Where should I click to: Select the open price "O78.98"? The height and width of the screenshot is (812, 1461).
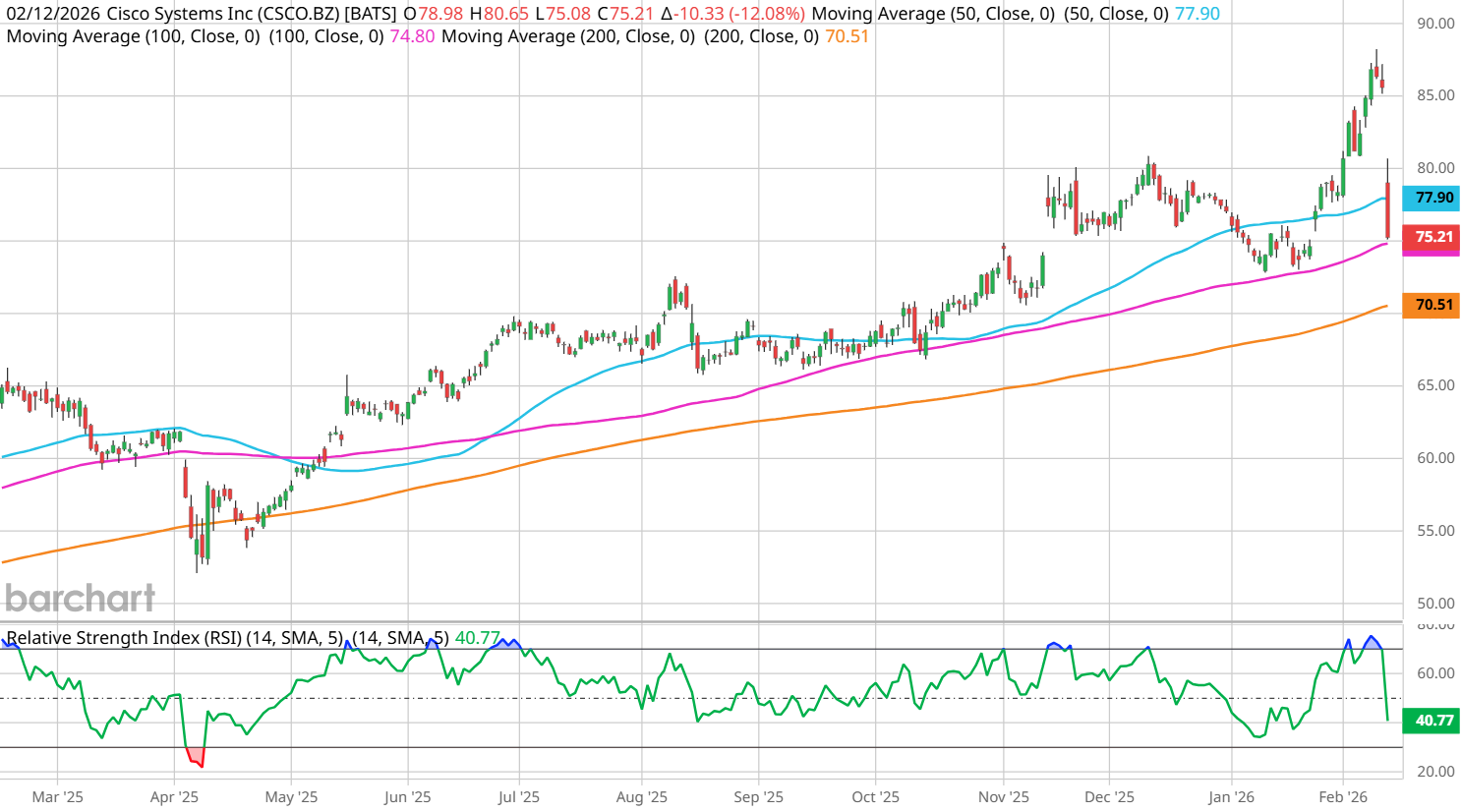click(434, 14)
